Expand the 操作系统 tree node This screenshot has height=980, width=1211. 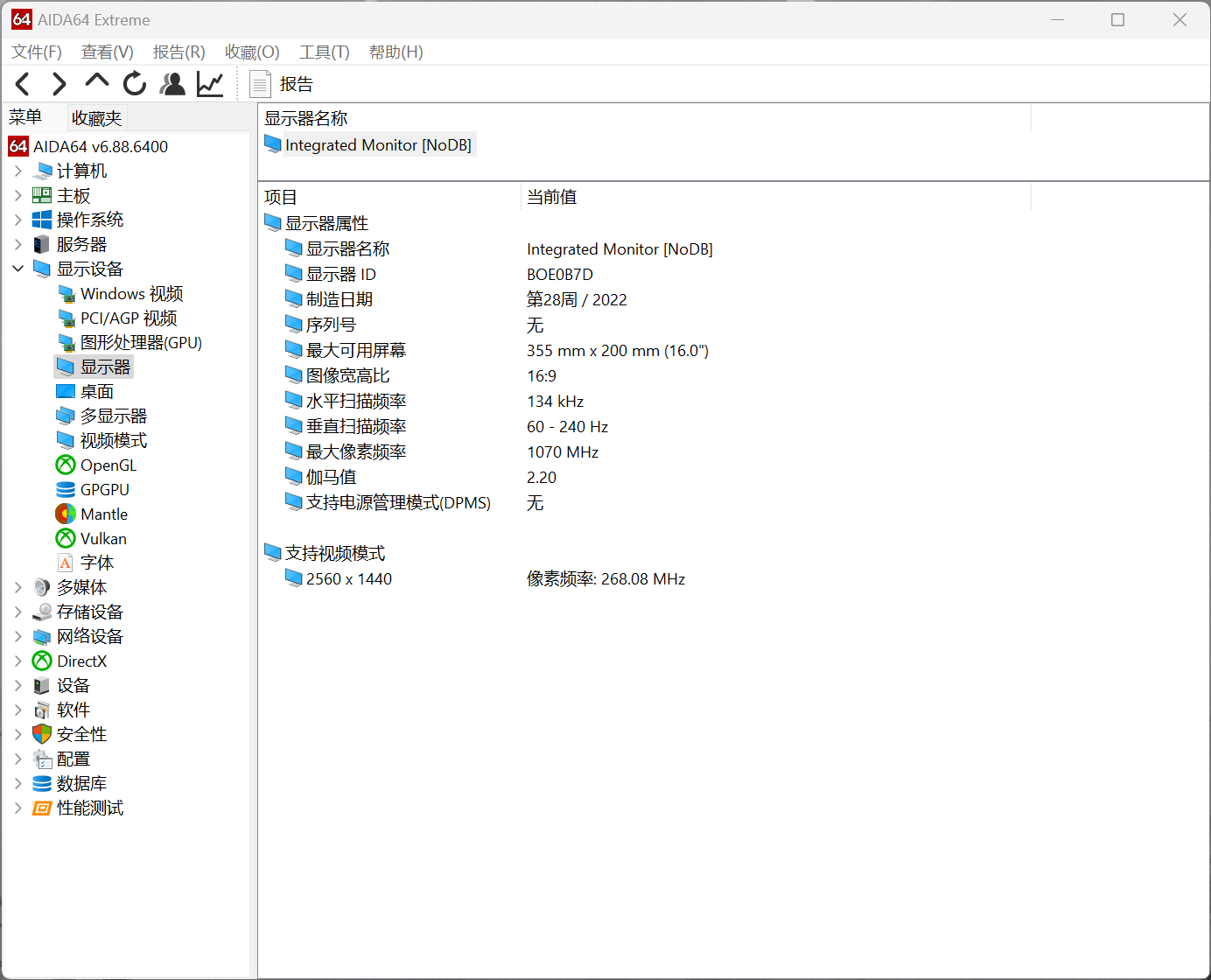[17, 220]
